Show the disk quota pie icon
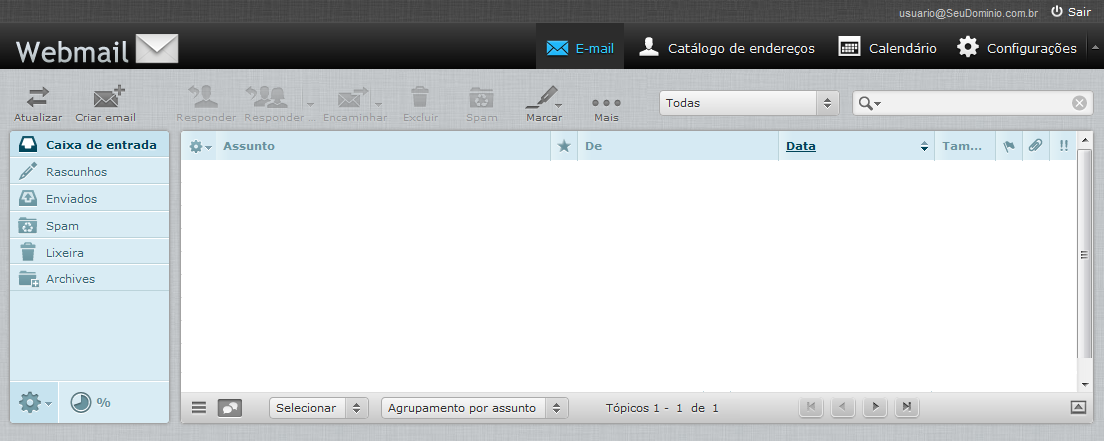The width and height of the screenshot is (1104, 441). tap(81, 402)
